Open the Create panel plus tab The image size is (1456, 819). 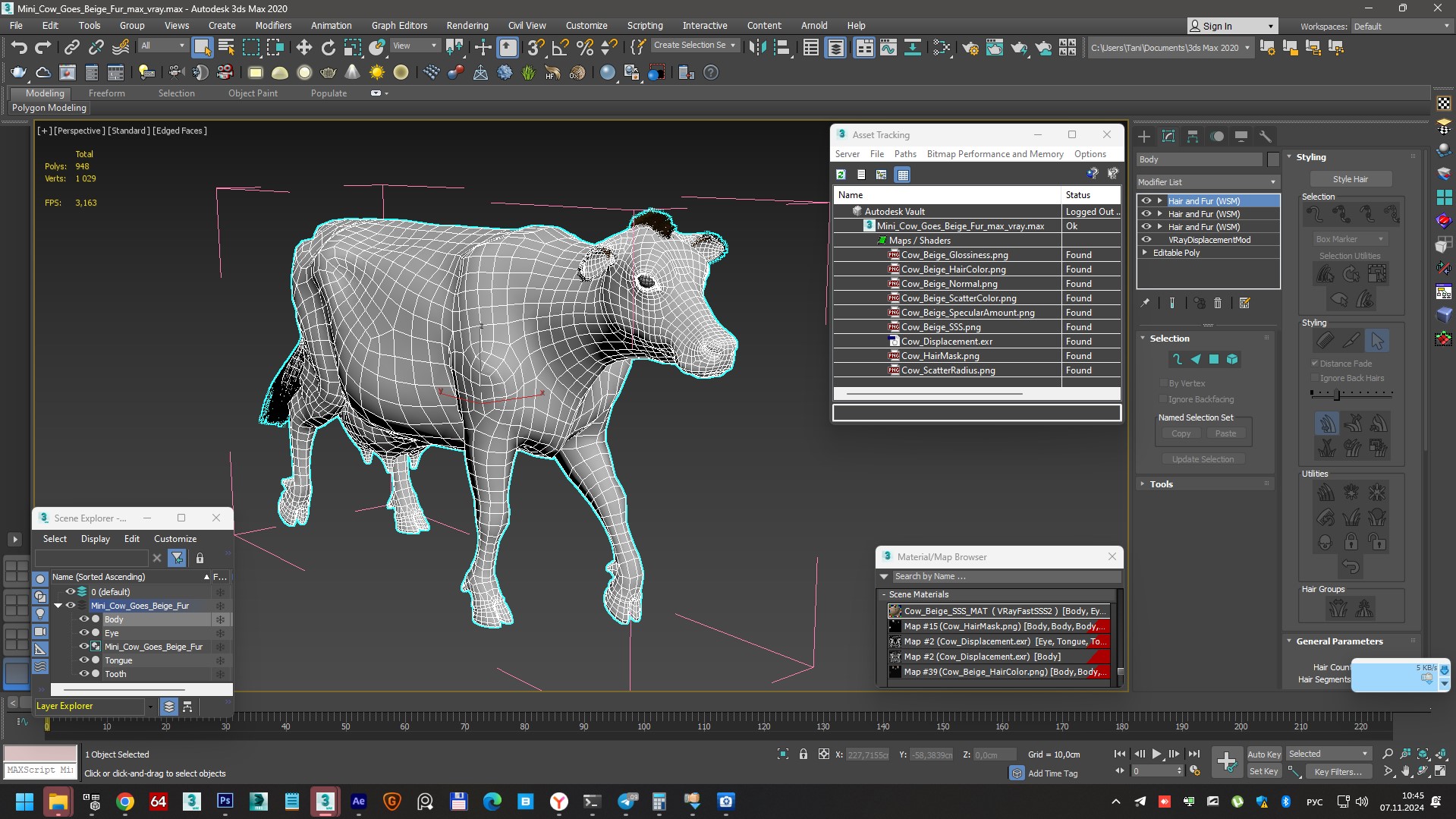[1143, 137]
